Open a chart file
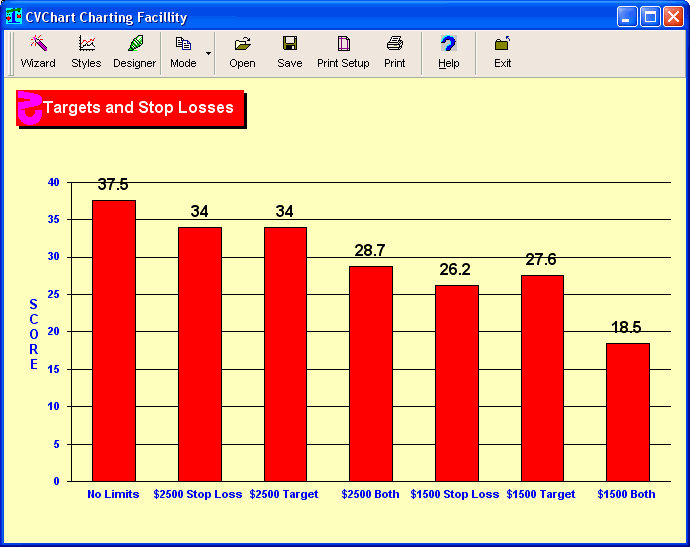Viewport: 690px width, 547px height. pos(242,52)
